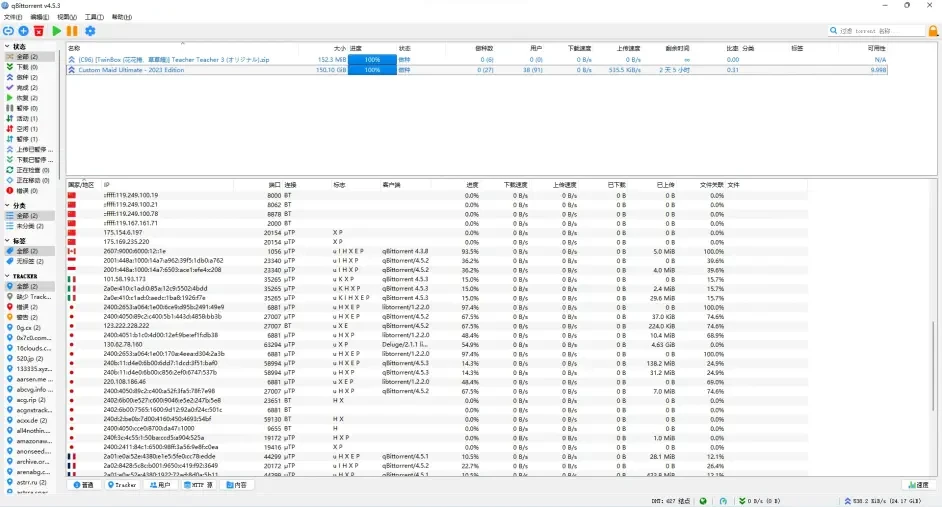
Task: Open the HTTP 源 tab
Action: coord(198,485)
